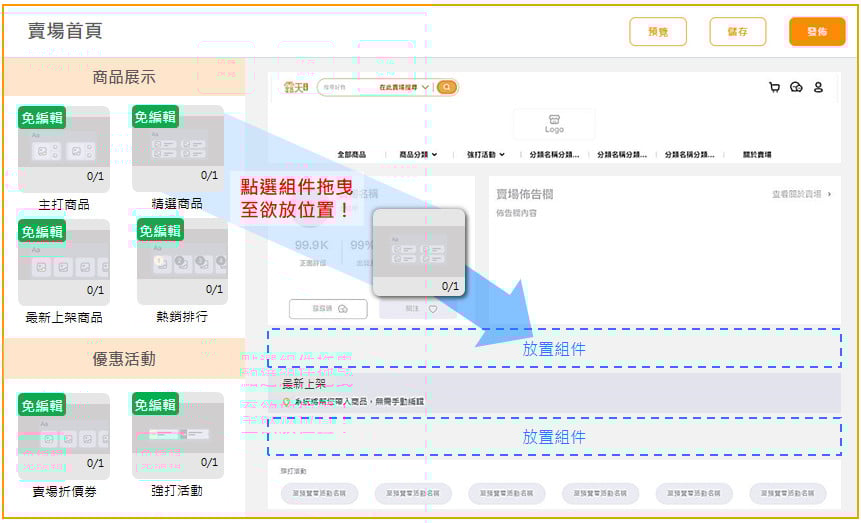Open the chat message icon in header

click(796, 88)
